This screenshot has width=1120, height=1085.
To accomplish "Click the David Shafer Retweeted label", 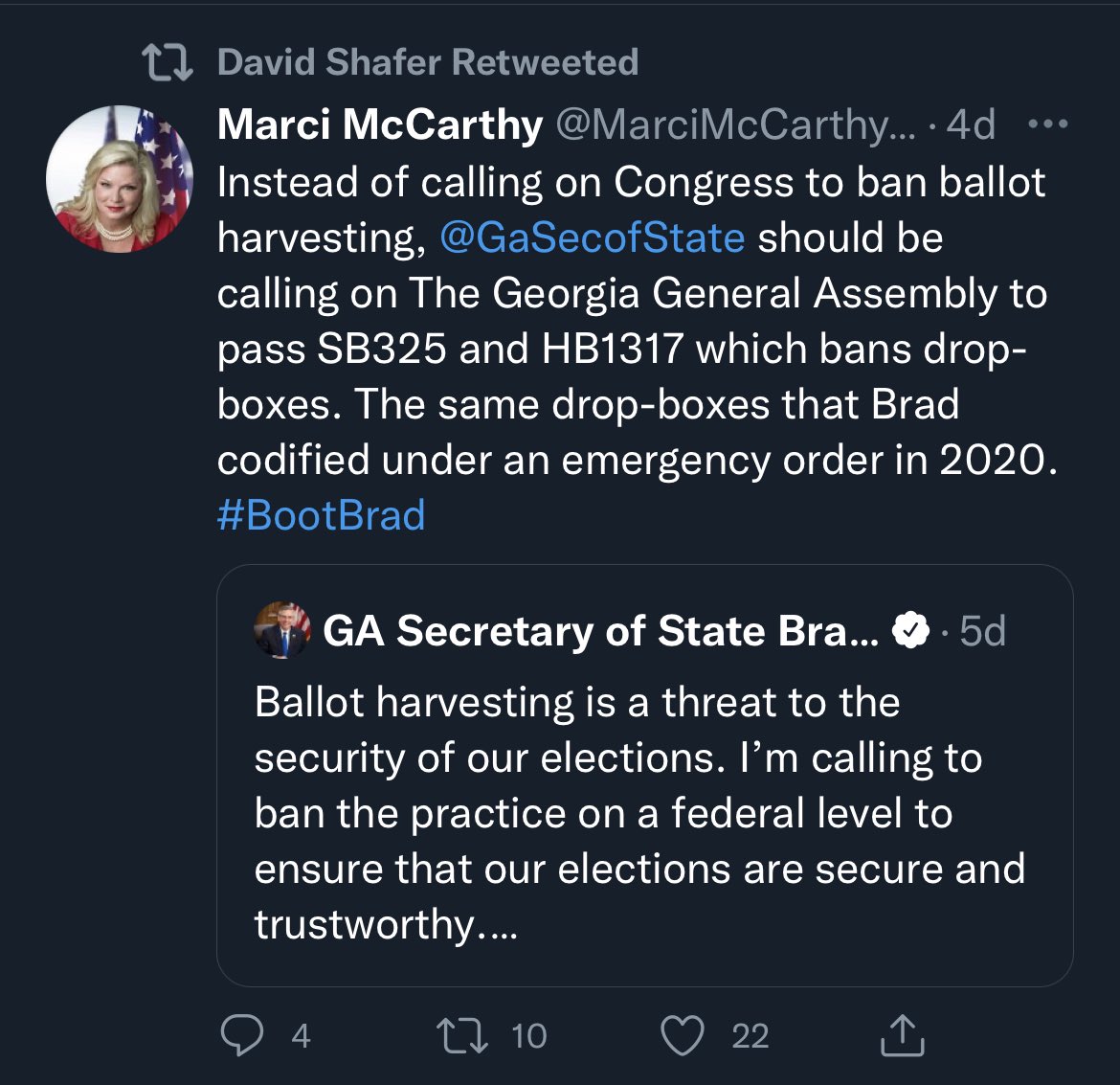I will pyautogui.click(x=428, y=61).
